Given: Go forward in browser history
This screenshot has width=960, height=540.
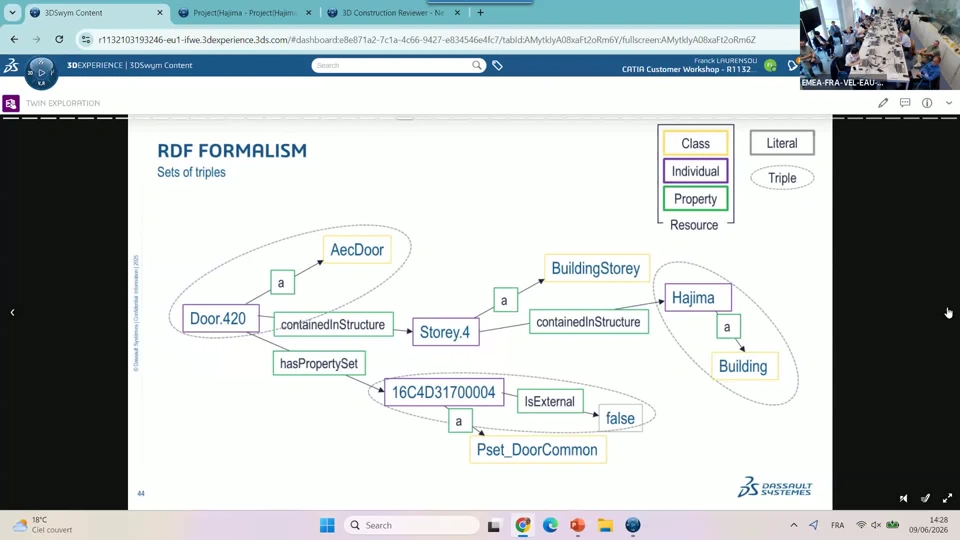Looking at the screenshot, I should click(36, 39).
